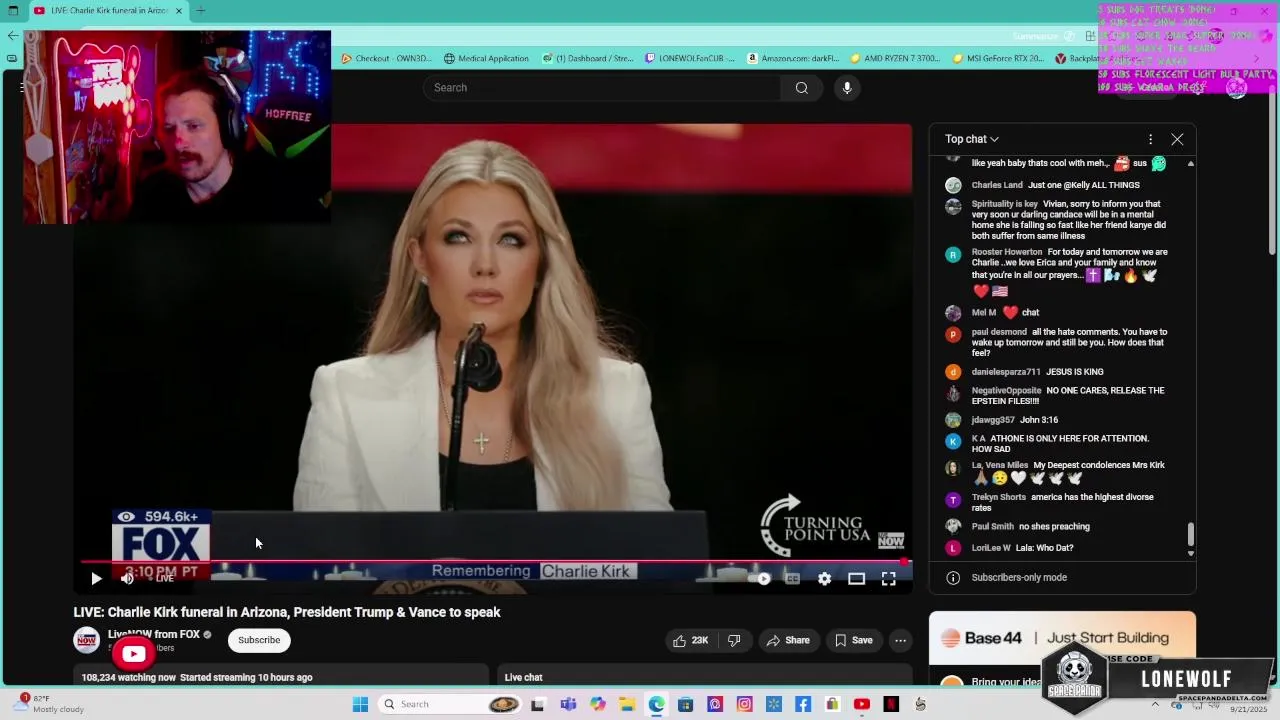Dislike the video
Viewport: 1280px width, 720px height.
coord(734,640)
